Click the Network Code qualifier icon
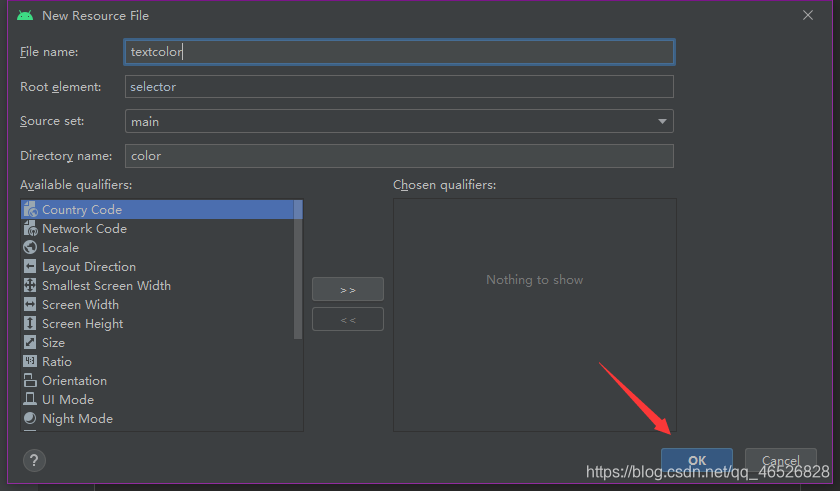Image resolution: width=840 pixels, height=491 pixels. pyautogui.click(x=31, y=229)
